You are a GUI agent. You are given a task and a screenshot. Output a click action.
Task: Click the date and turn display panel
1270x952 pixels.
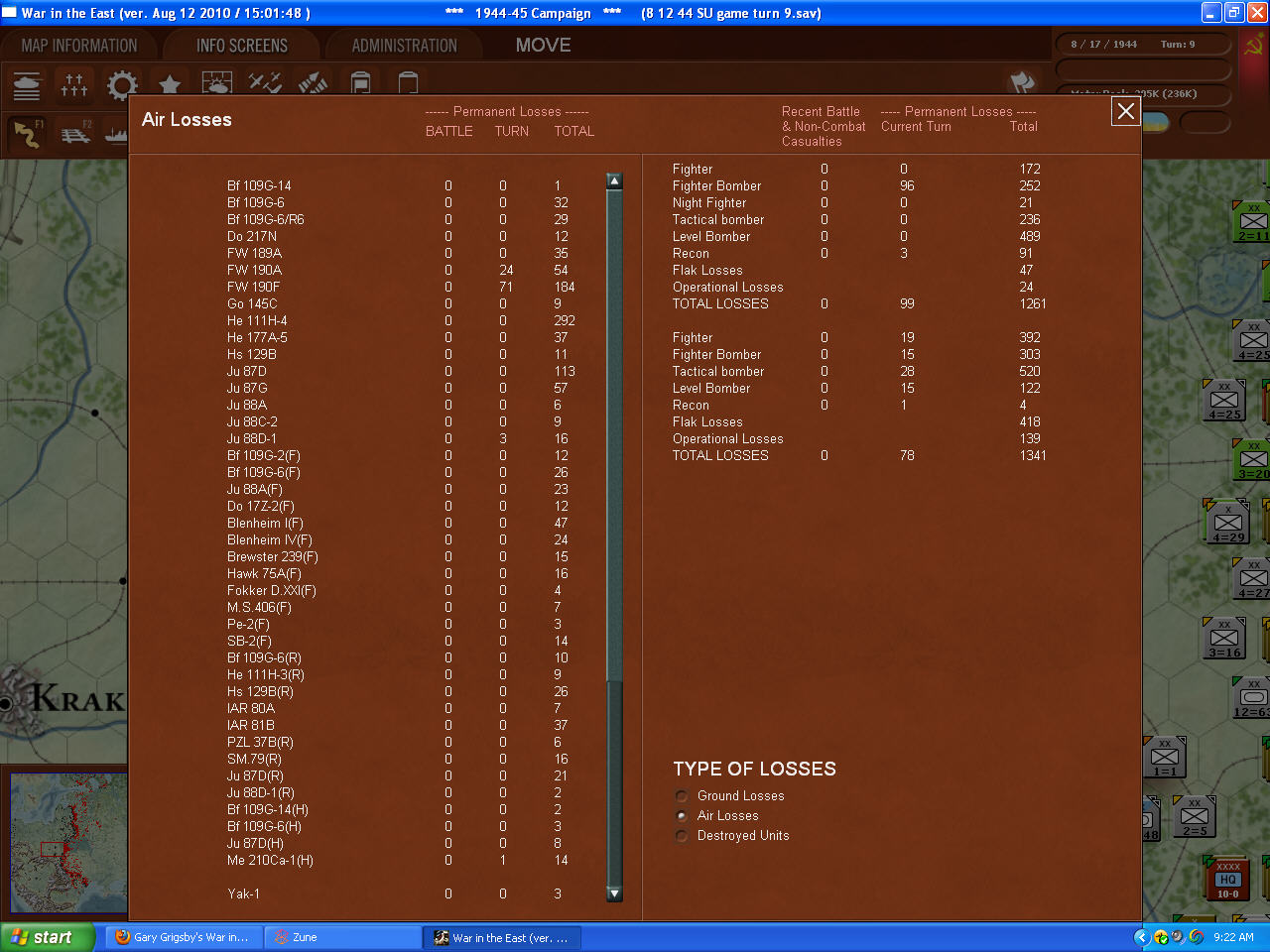[x=1142, y=45]
